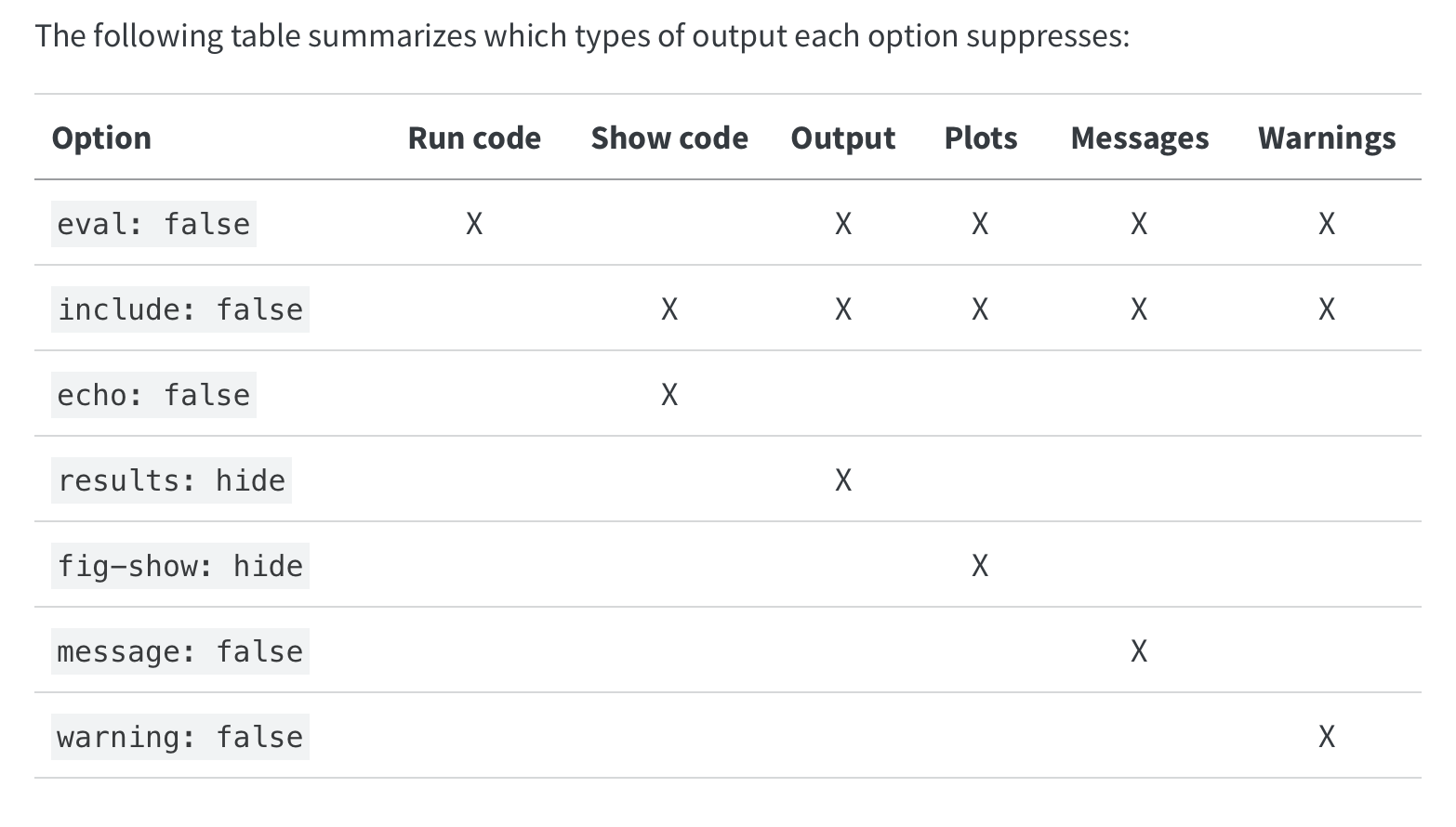Click the X under Messages for message false
1456x827 pixels.
pyautogui.click(x=1139, y=651)
